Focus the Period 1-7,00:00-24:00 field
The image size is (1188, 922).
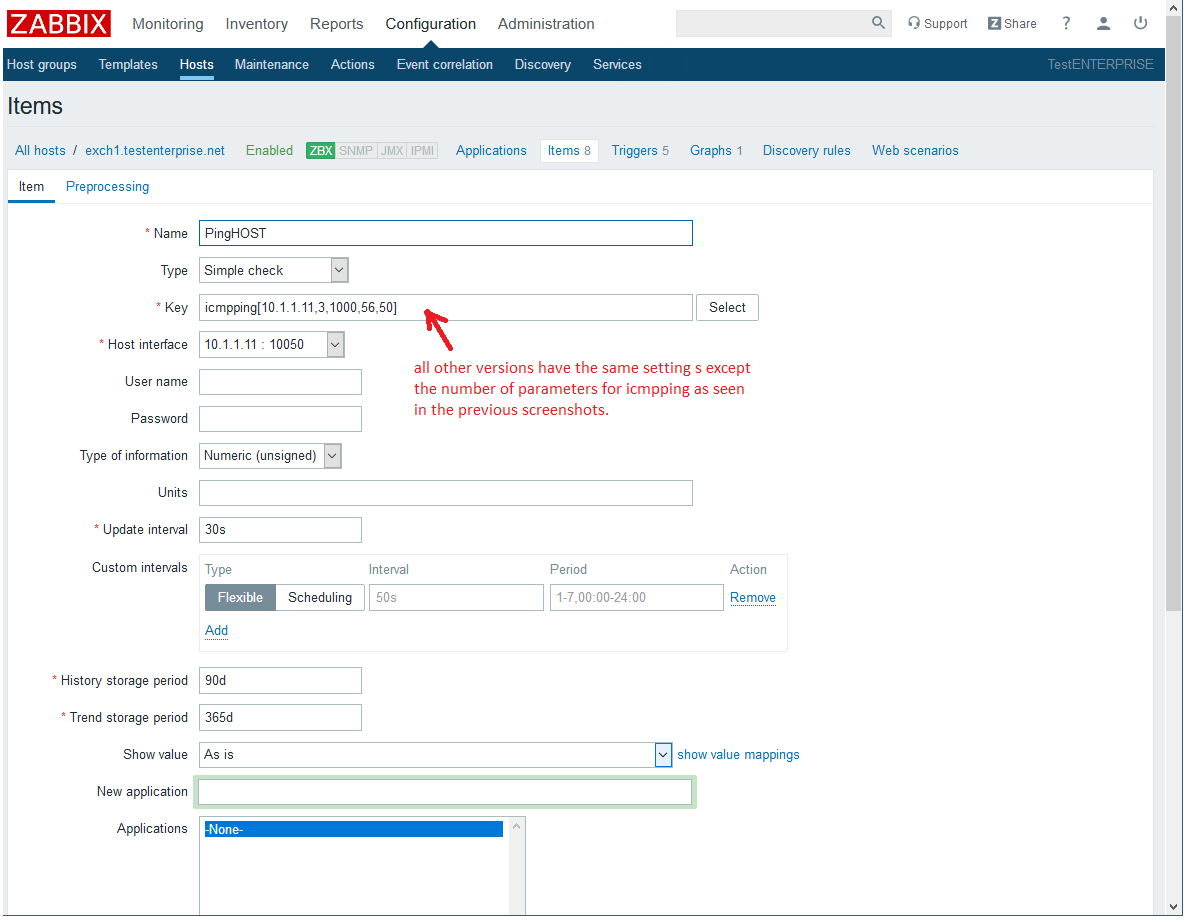point(636,598)
